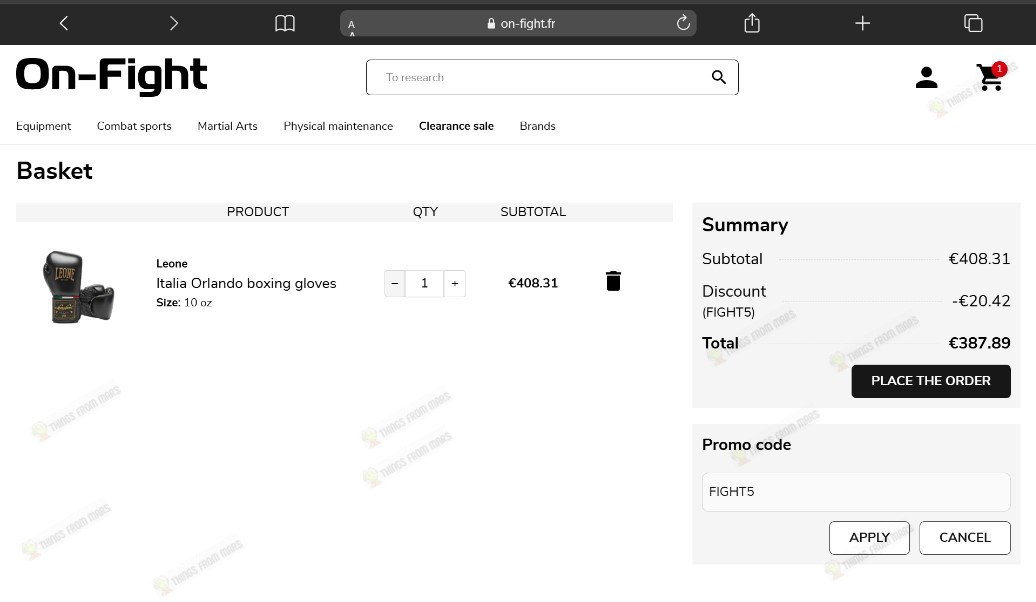Click the 'Size: 10 oz' text
The height and width of the screenshot is (602, 1036).
184,303
